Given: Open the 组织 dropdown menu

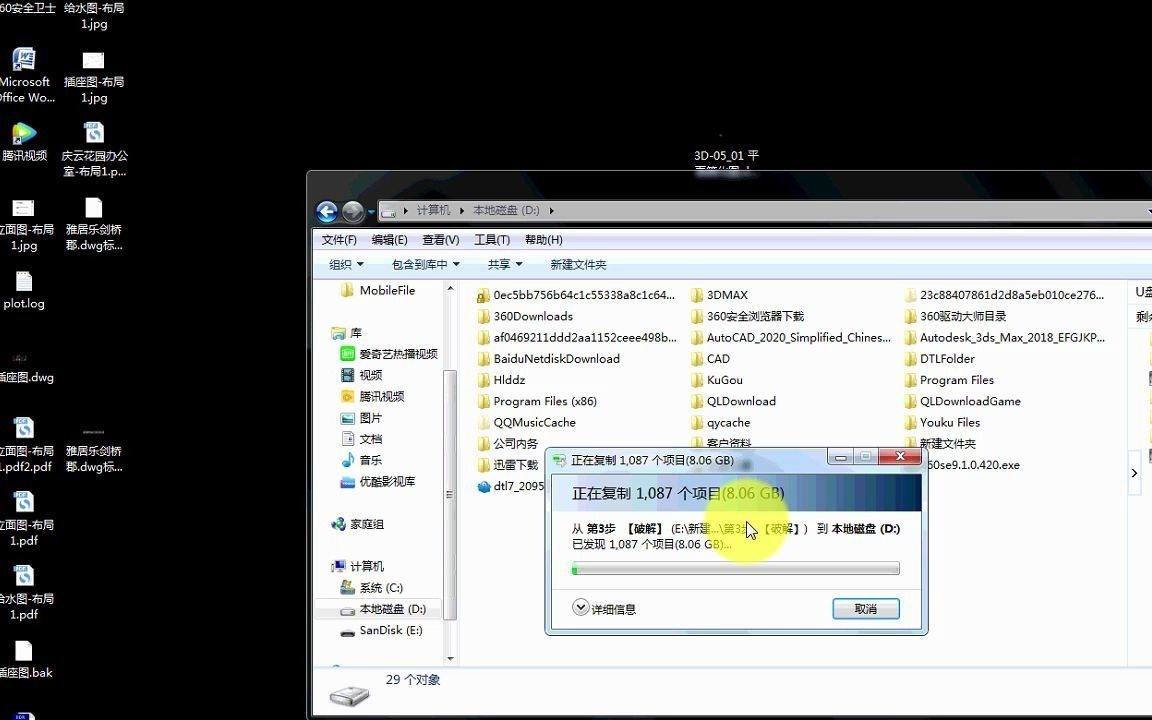Looking at the screenshot, I should pyautogui.click(x=345, y=263).
